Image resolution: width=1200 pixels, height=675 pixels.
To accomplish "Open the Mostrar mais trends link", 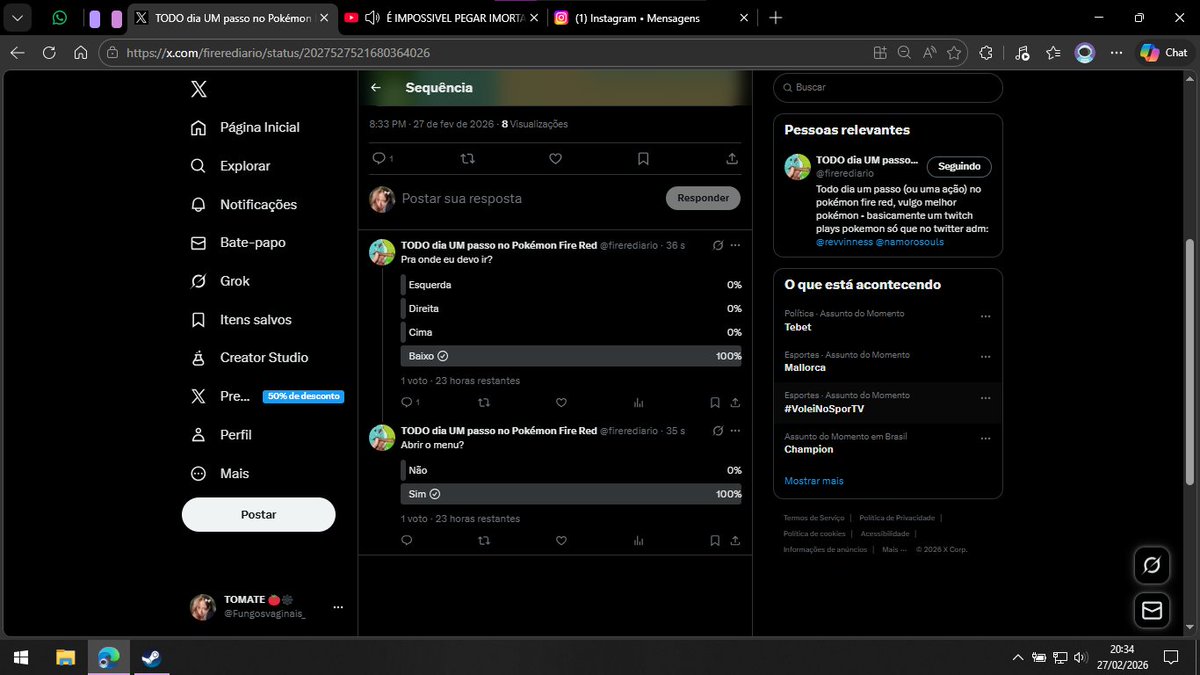I will [814, 481].
